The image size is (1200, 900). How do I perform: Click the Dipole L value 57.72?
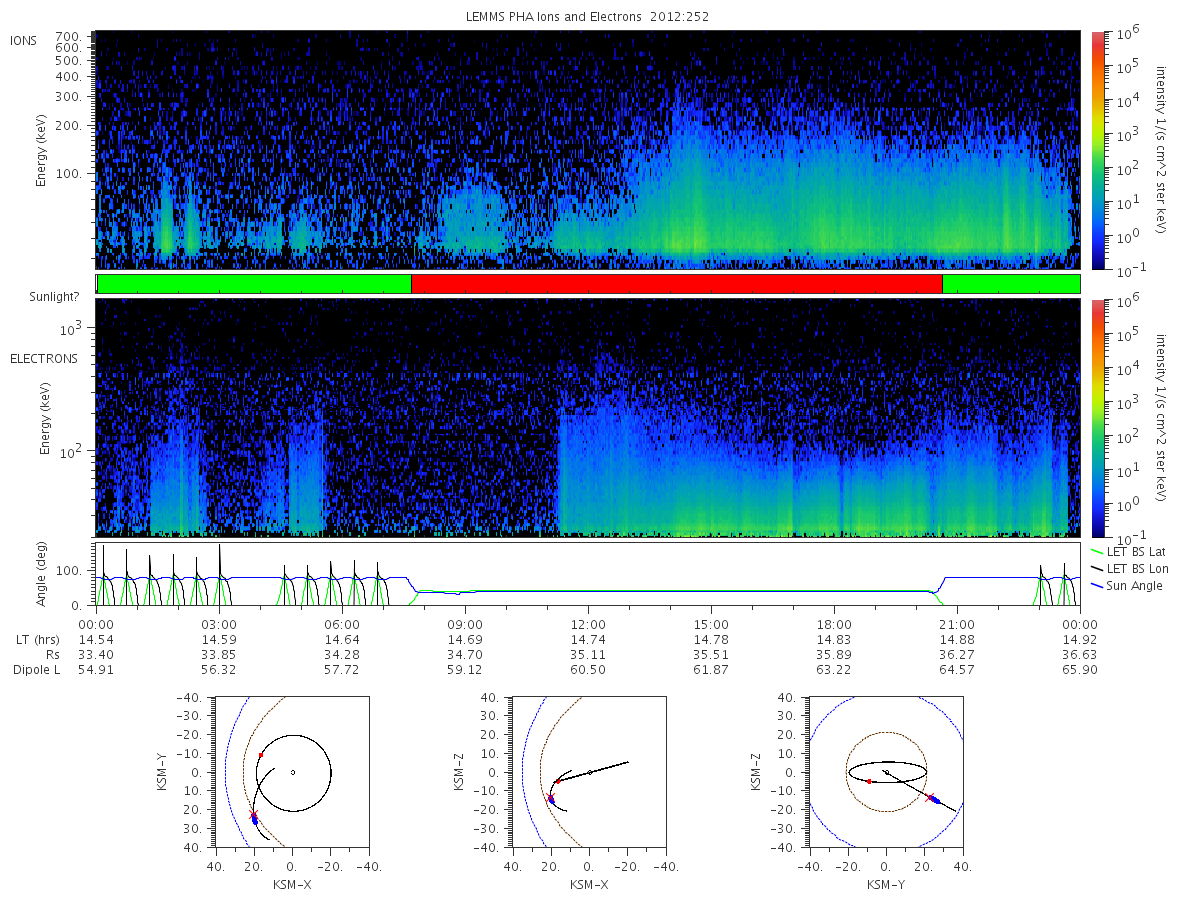[342, 670]
